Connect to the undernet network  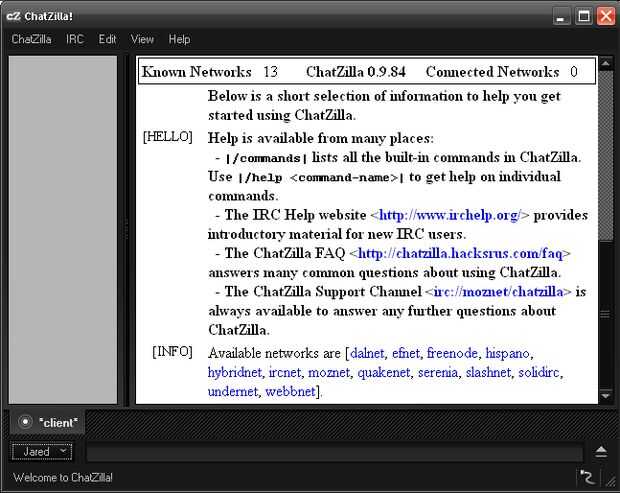coord(232,391)
